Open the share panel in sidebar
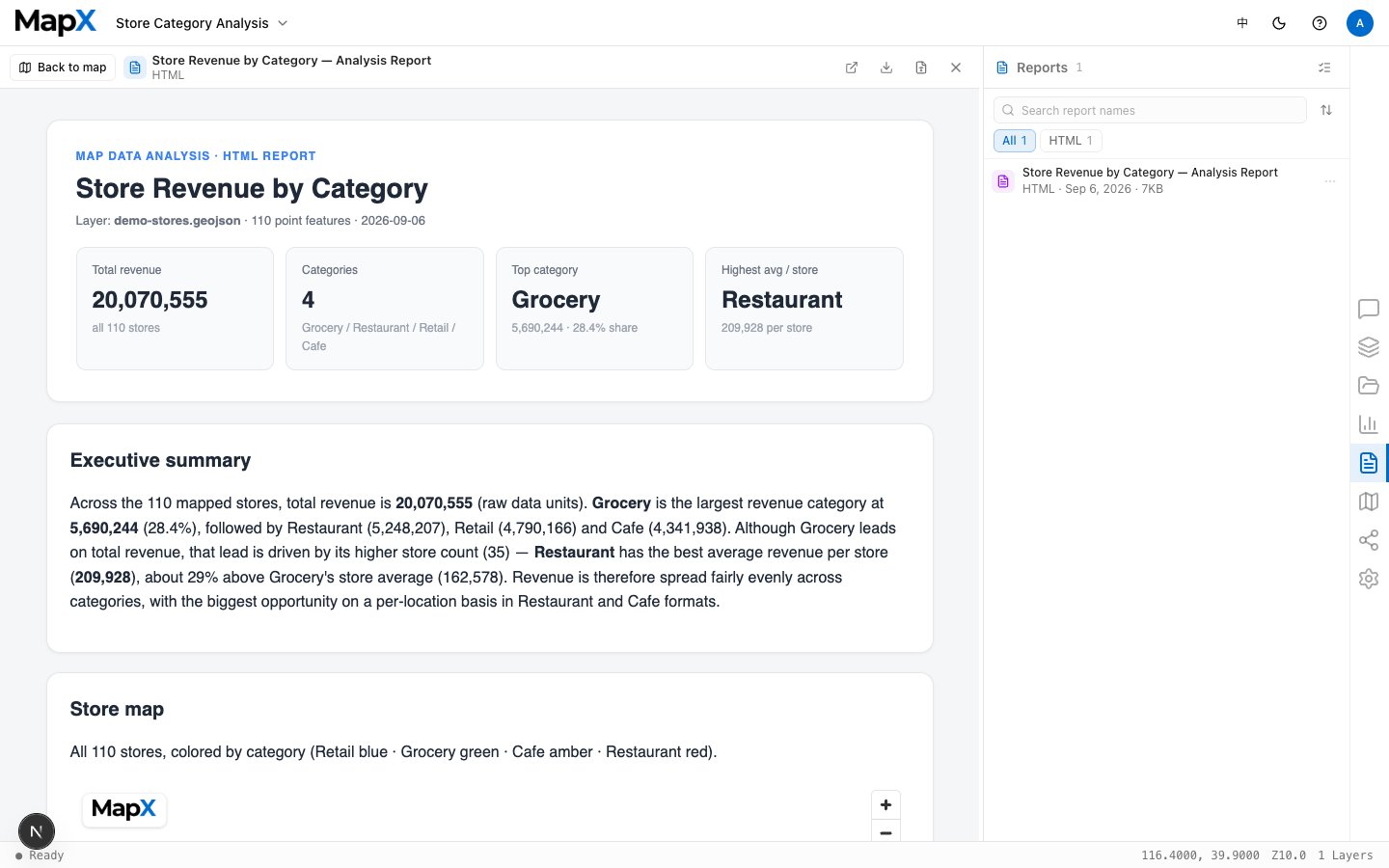This screenshot has height=868, width=1389. pyautogui.click(x=1369, y=540)
